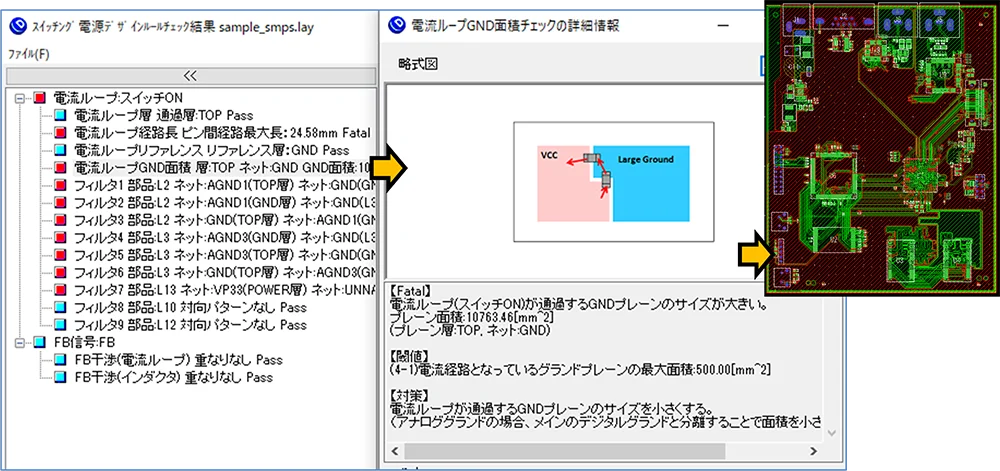The height and width of the screenshot is (471, 1000).
Task: Click red fatal icon of 電流ループ経路長 item
Action: coord(60,133)
